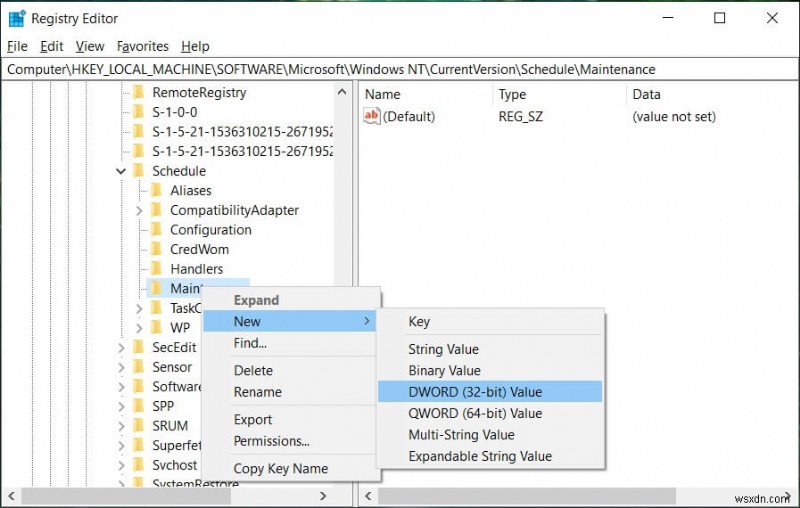This screenshot has width=800, height=508.
Task: Expand the SecEdit key
Action: click(121, 347)
